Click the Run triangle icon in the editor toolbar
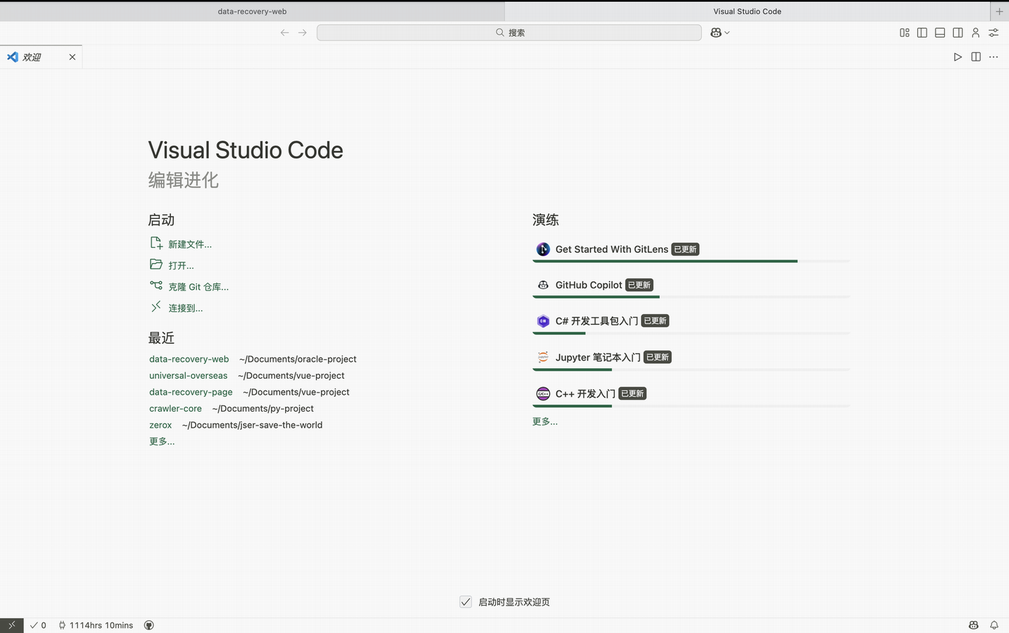This screenshot has height=633, width=1009. (958, 57)
